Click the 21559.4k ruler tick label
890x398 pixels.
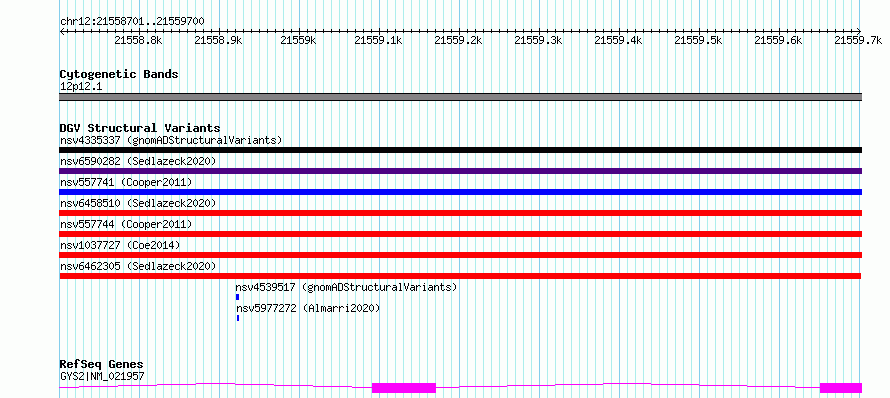coord(619,40)
